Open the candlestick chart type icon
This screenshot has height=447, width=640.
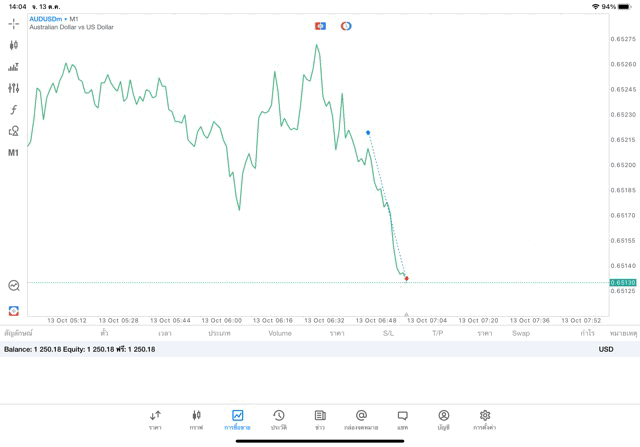[13, 45]
